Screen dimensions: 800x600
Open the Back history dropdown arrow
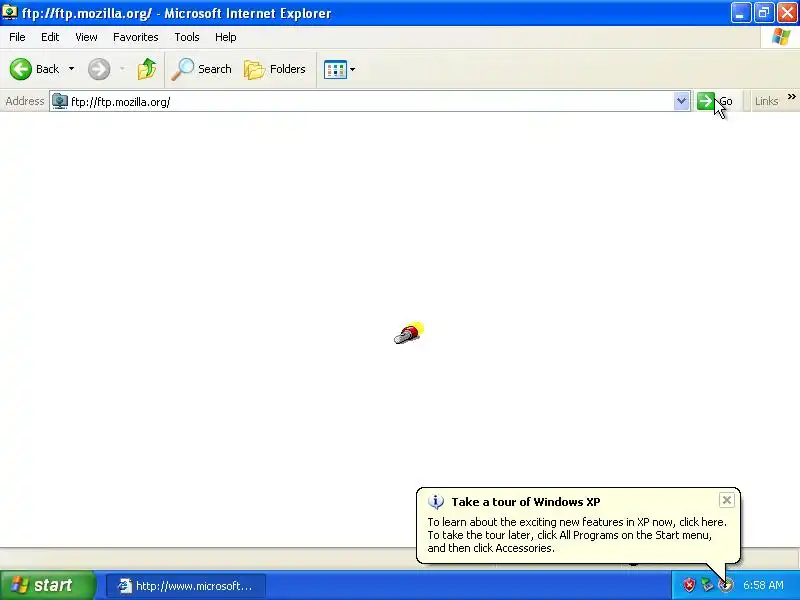coord(71,69)
